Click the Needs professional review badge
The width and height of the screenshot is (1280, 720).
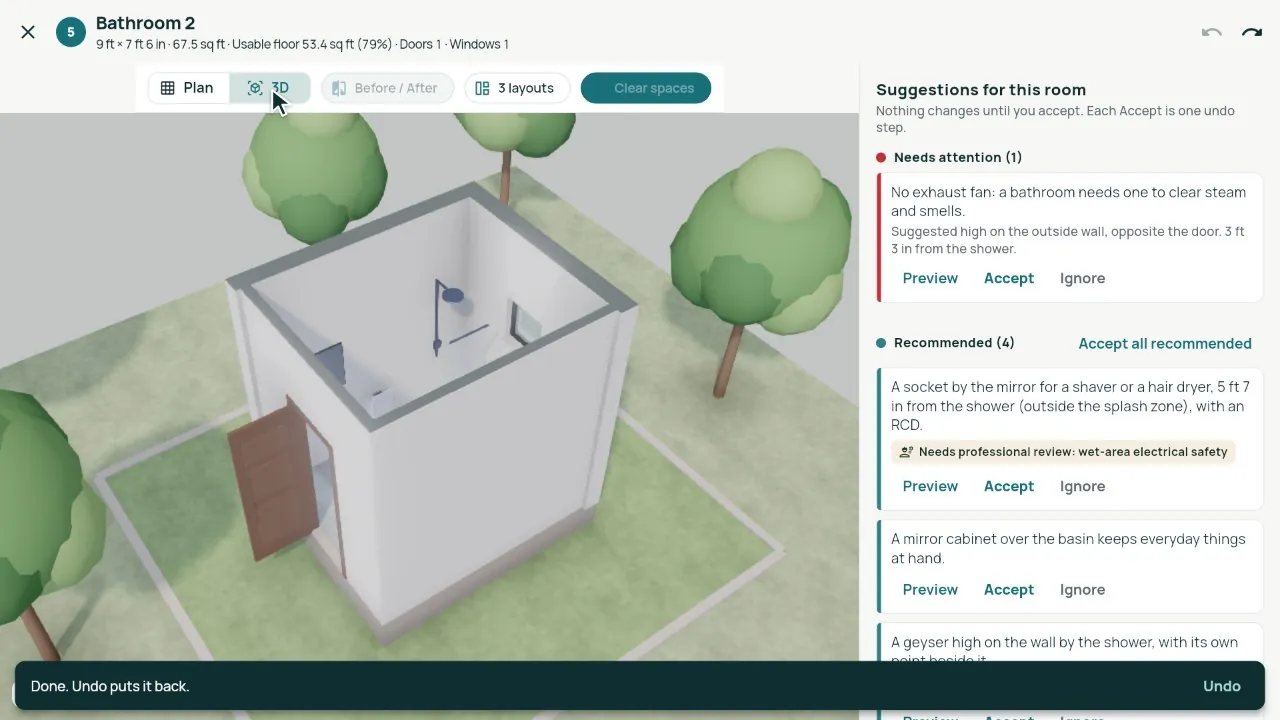coord(1064,452)
